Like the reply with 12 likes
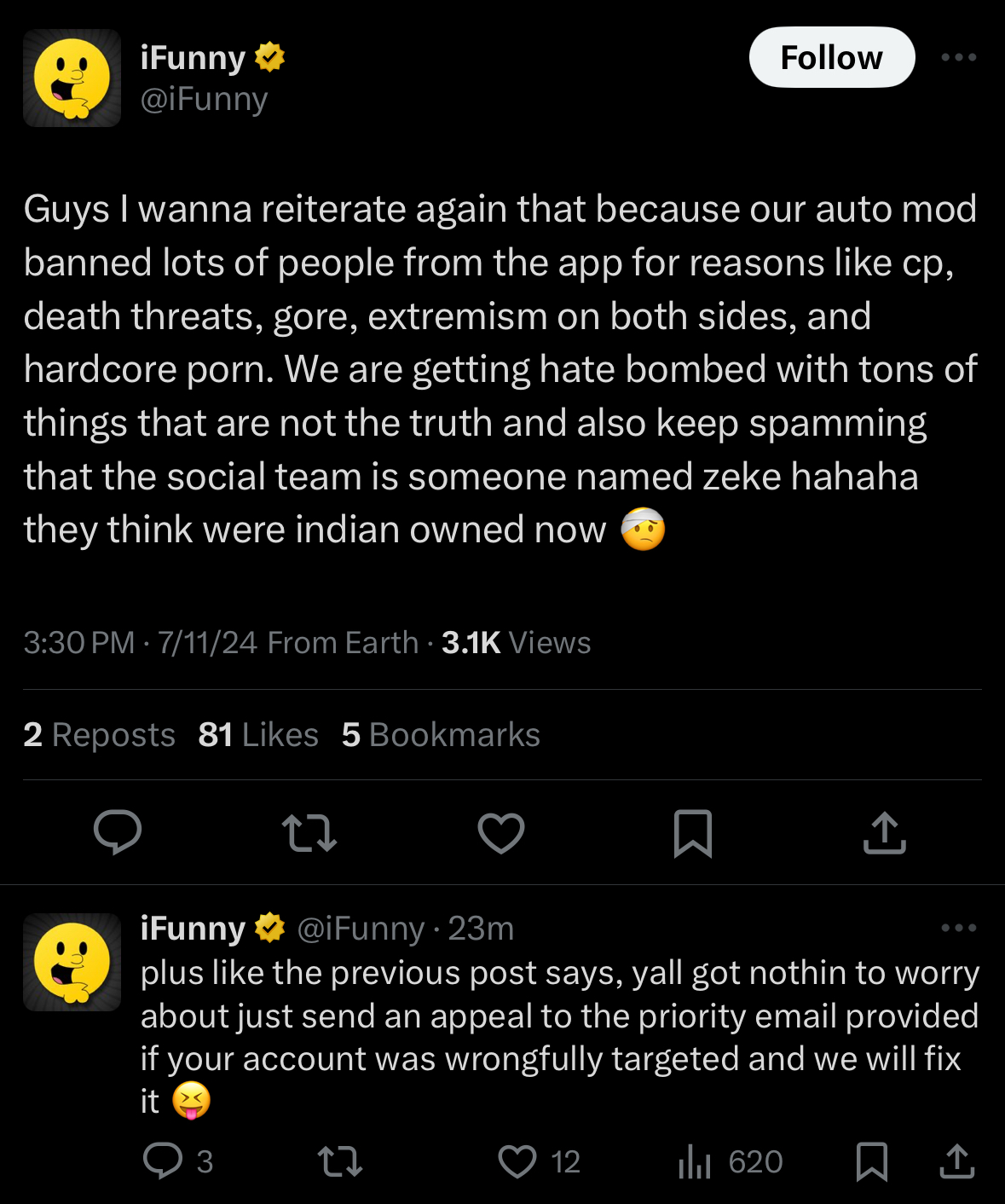Image resolution: width=1005 pixels, height=1204 pixels. coord(539,1161)
